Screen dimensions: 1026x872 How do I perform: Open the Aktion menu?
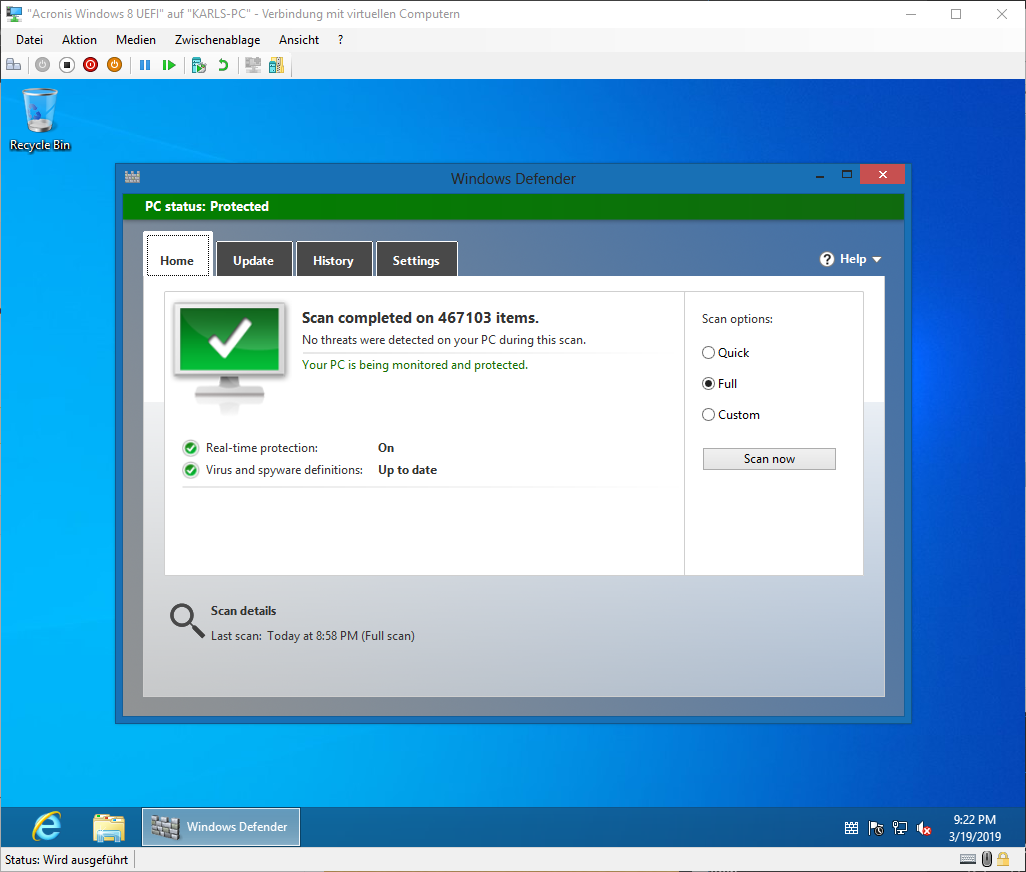pyautogui.click(x=79, y=40)
